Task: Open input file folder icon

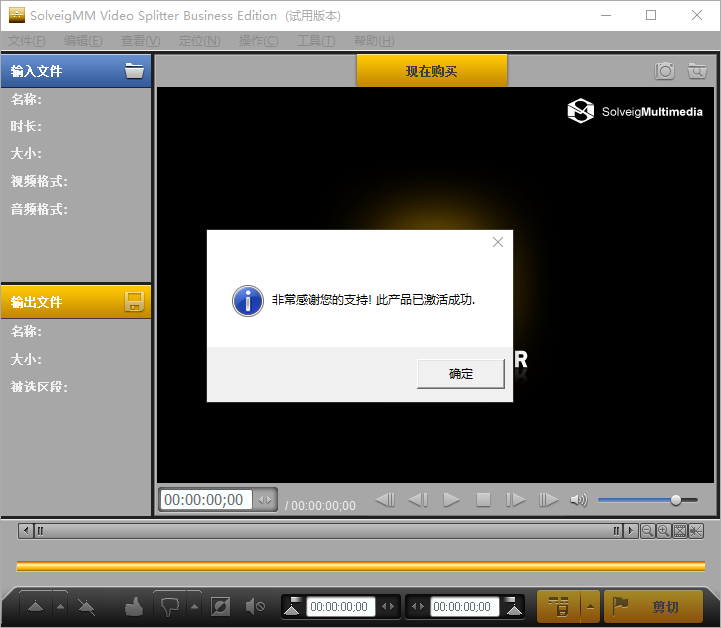Action: click(x=134, y=71)
